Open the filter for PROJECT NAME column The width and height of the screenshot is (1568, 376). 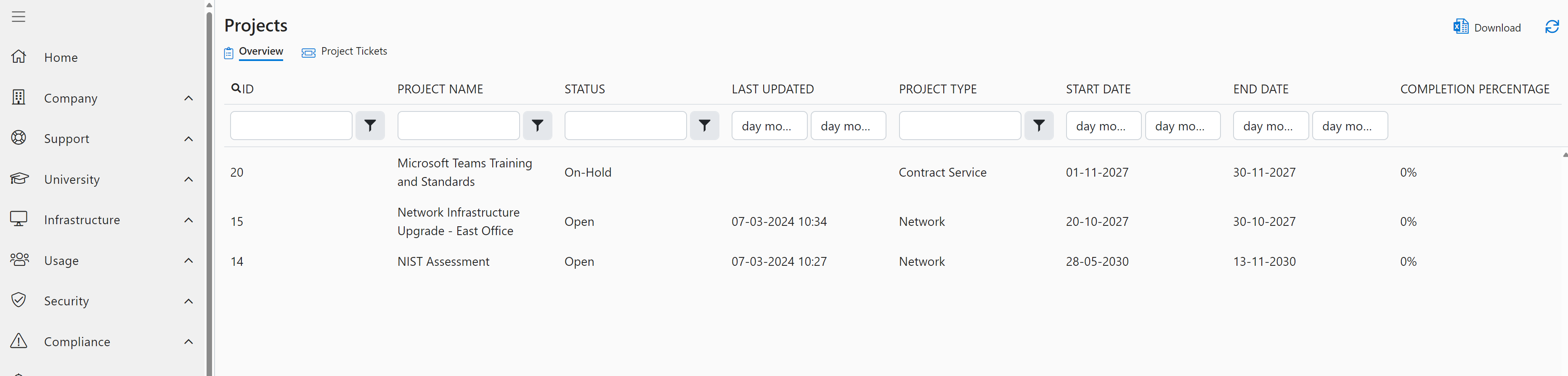(538, 125)
